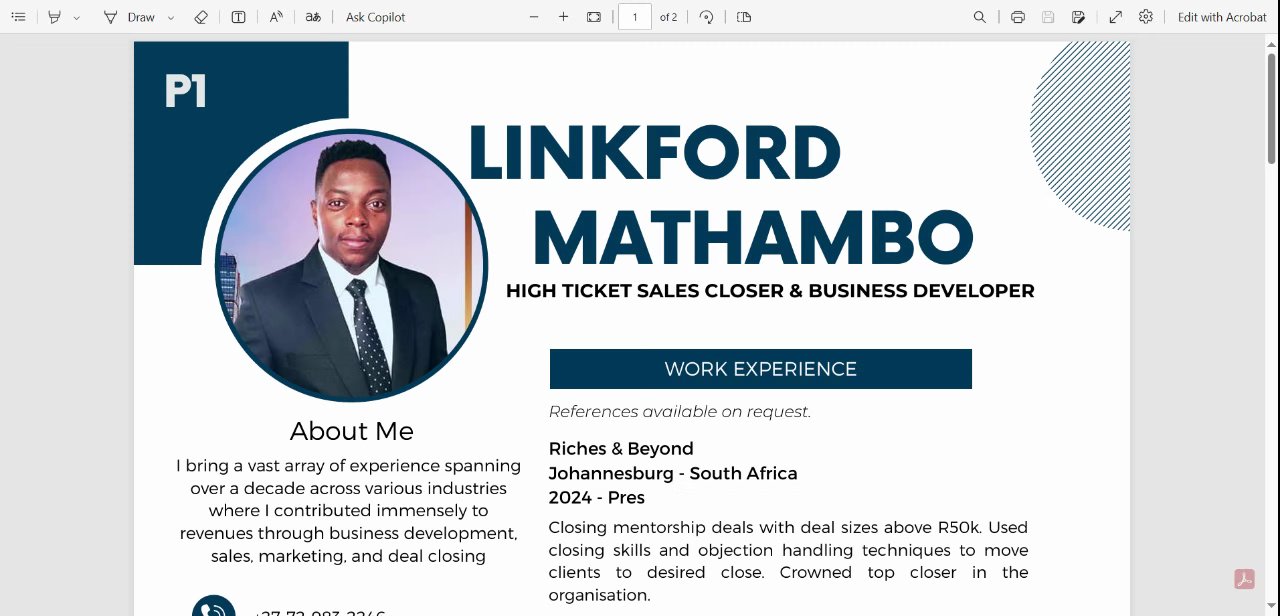Click Ask Copilot in the toolbar
This screenshot has width=1280, height=616.
pyautogui.click(x=375, y=17)
